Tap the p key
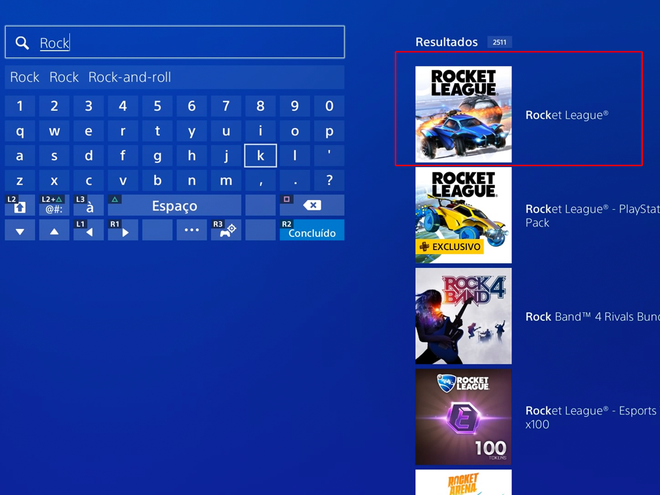 (x=329, y=131)
